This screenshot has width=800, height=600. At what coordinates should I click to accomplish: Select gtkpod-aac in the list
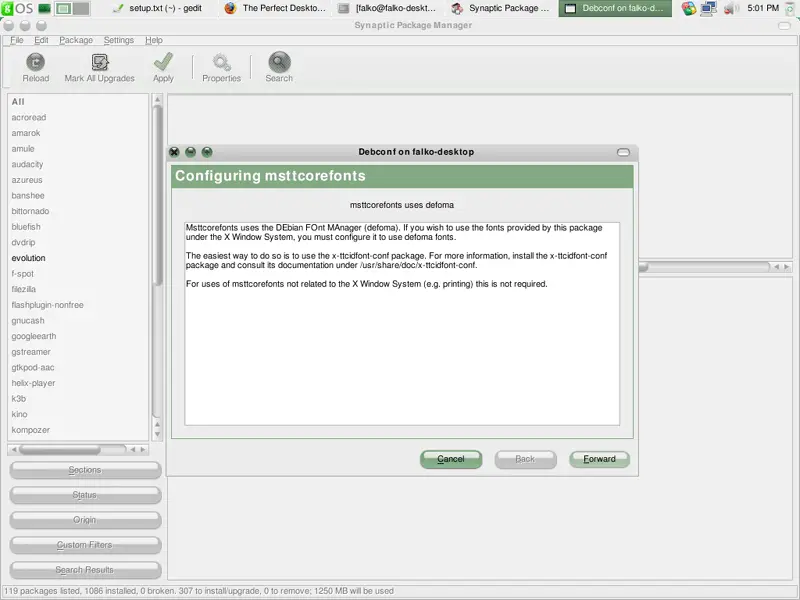pyautogui.click(x=78, y=367)
